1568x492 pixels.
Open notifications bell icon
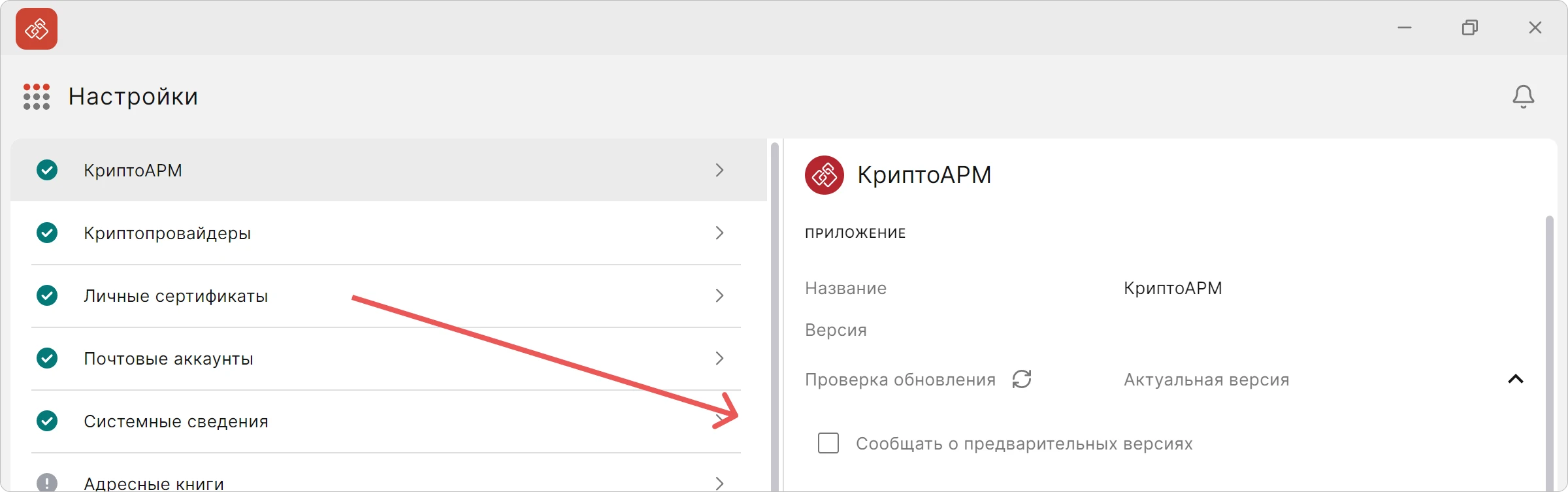1523,97
